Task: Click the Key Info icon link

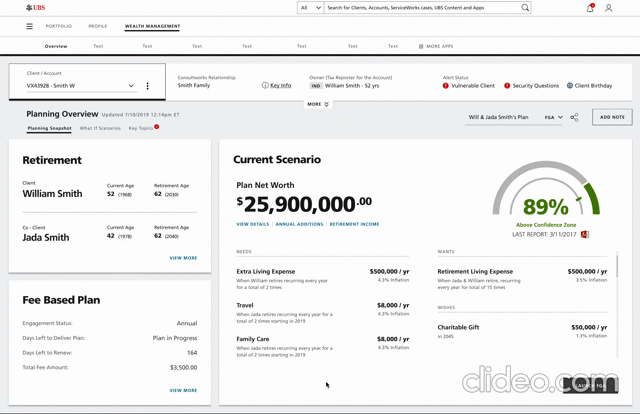Action: point(276,85)
